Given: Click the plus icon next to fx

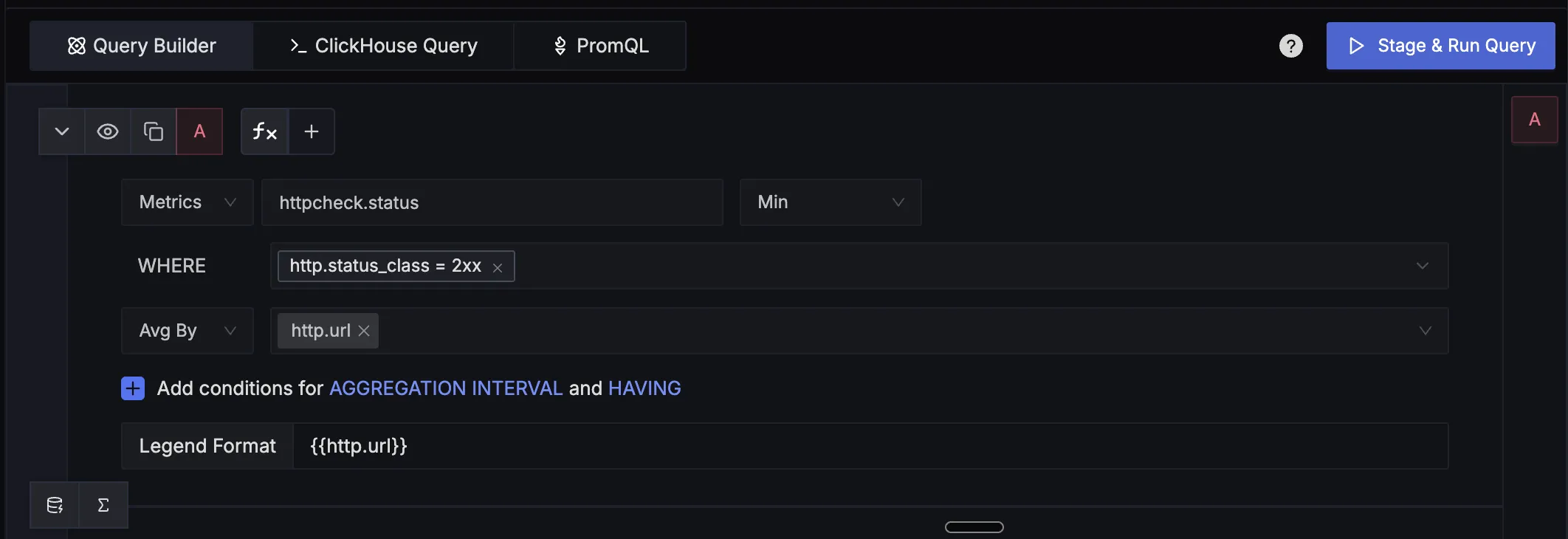Looking at the screenshot, I should coord(312,131).
